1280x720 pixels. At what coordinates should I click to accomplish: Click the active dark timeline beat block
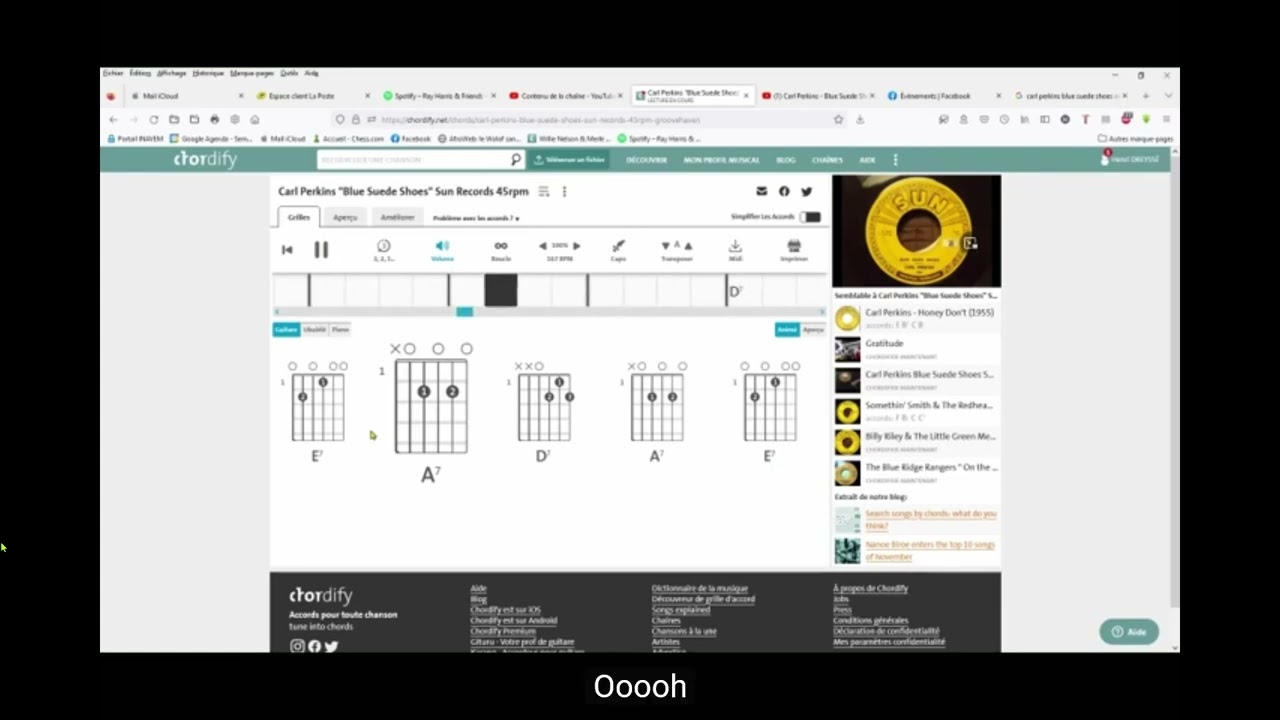(501, 290)
